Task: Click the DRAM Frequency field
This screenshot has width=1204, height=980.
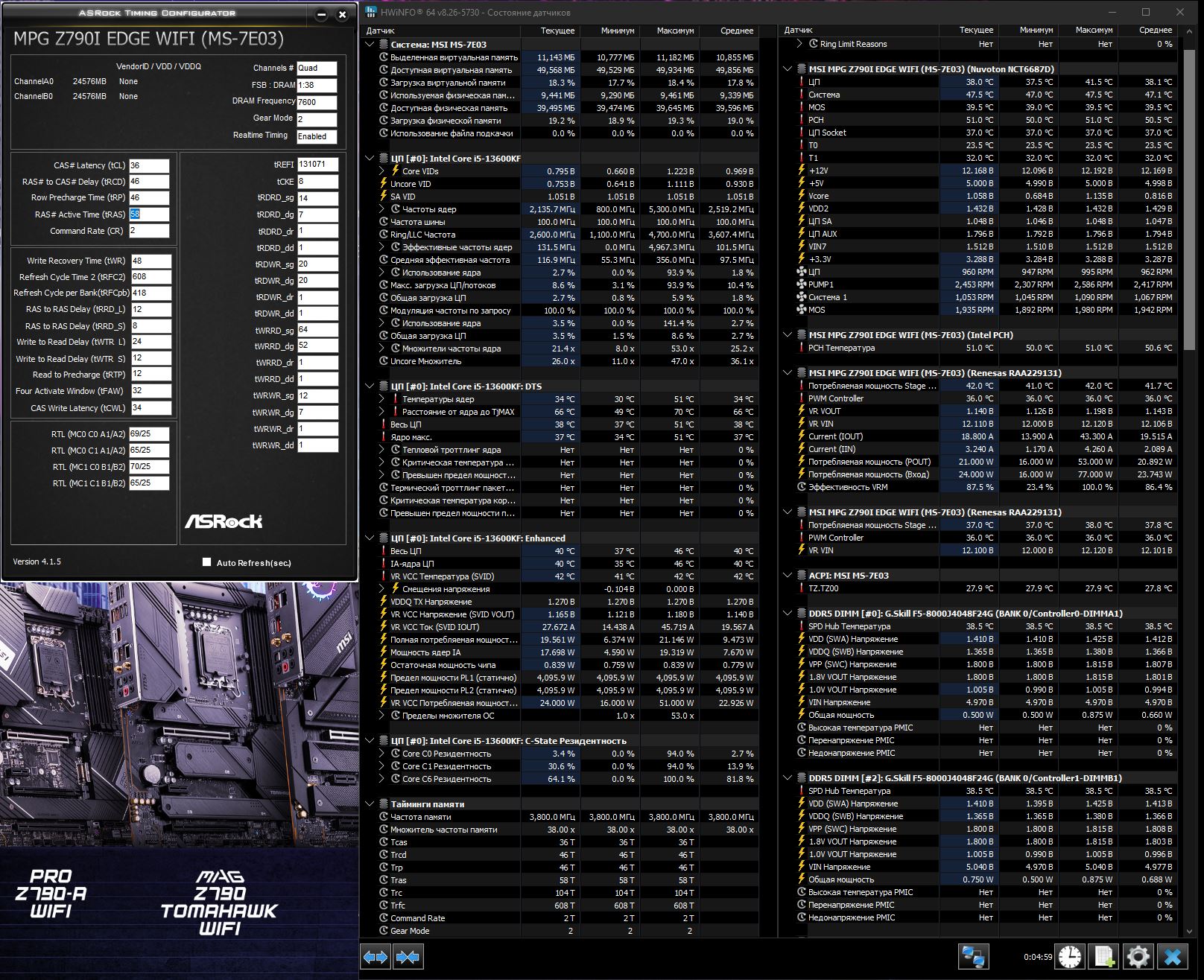Action: pyautogui.click(x=317, y=103)
